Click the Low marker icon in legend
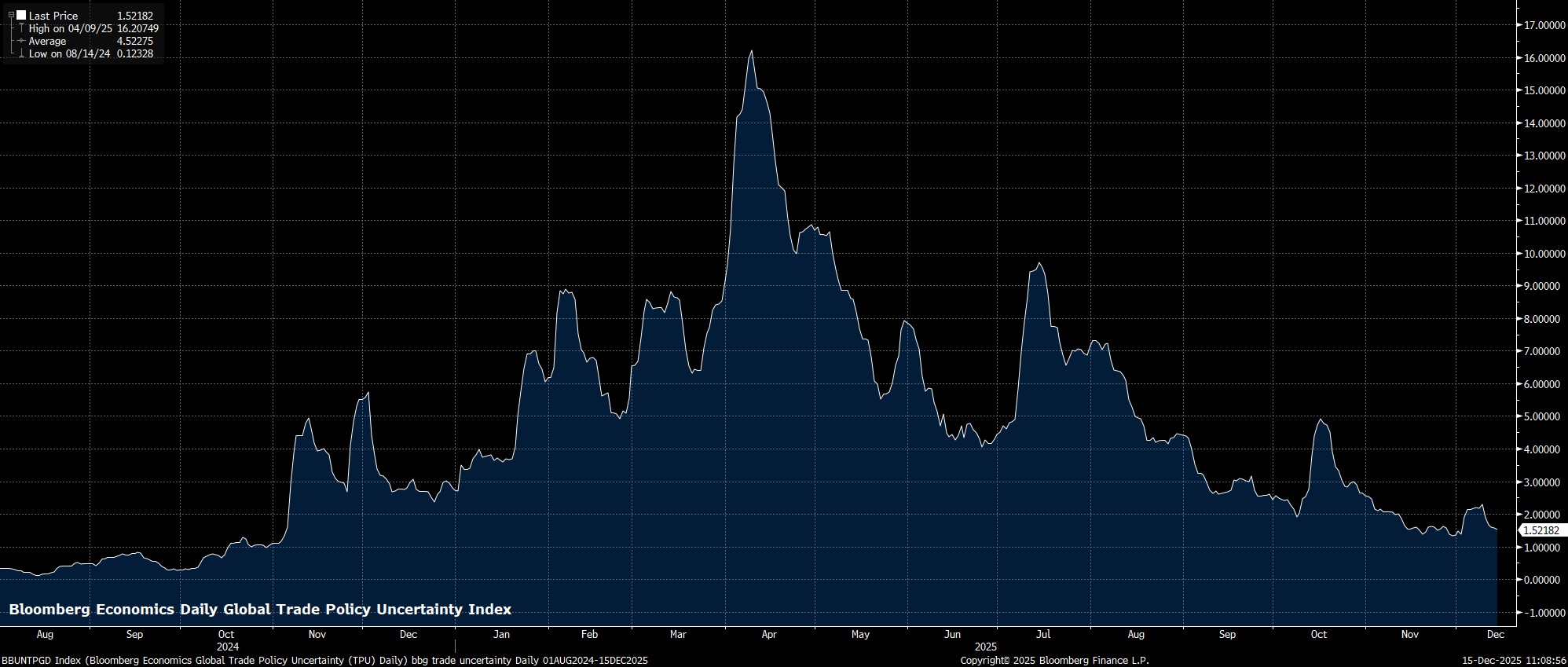Viewport: 1568px width, 667px height. [x=21, y=54]
